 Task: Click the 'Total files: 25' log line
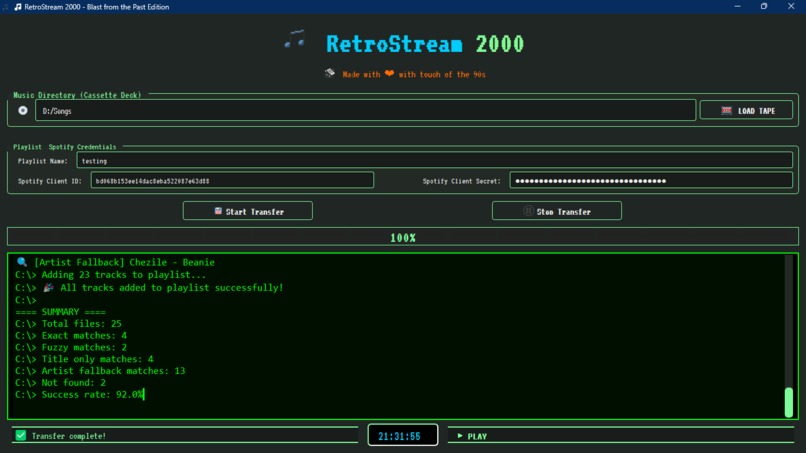pos(68,323)
